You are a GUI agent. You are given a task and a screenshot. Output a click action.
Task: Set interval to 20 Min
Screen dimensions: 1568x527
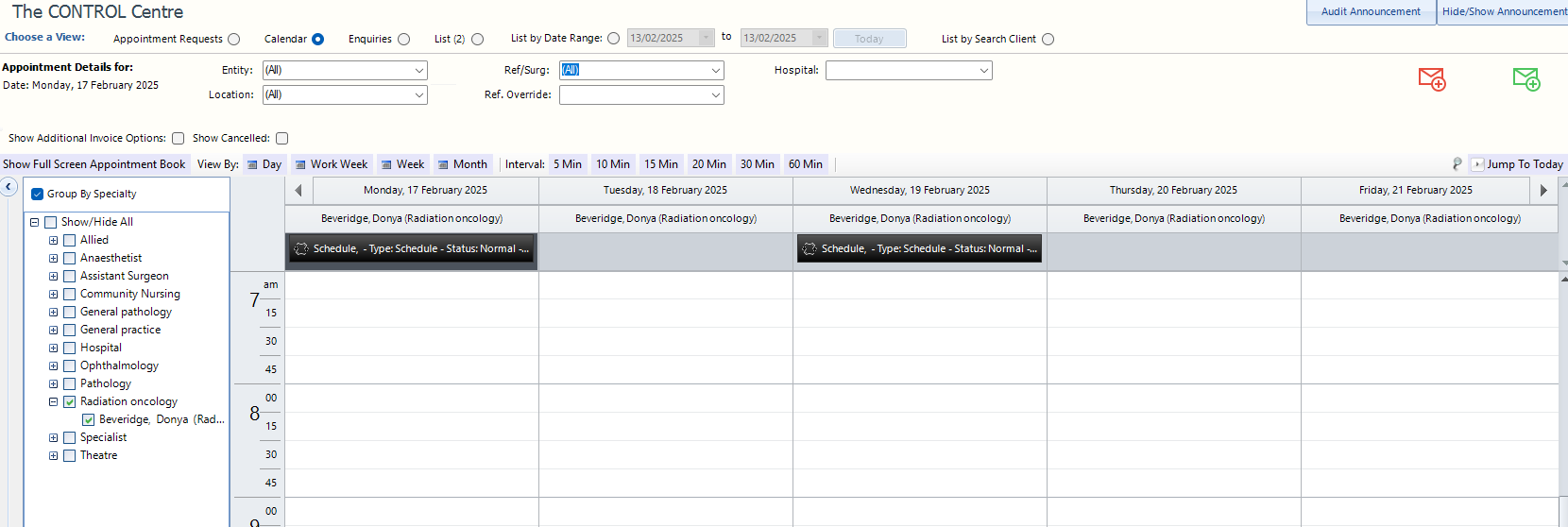[709, 164]
